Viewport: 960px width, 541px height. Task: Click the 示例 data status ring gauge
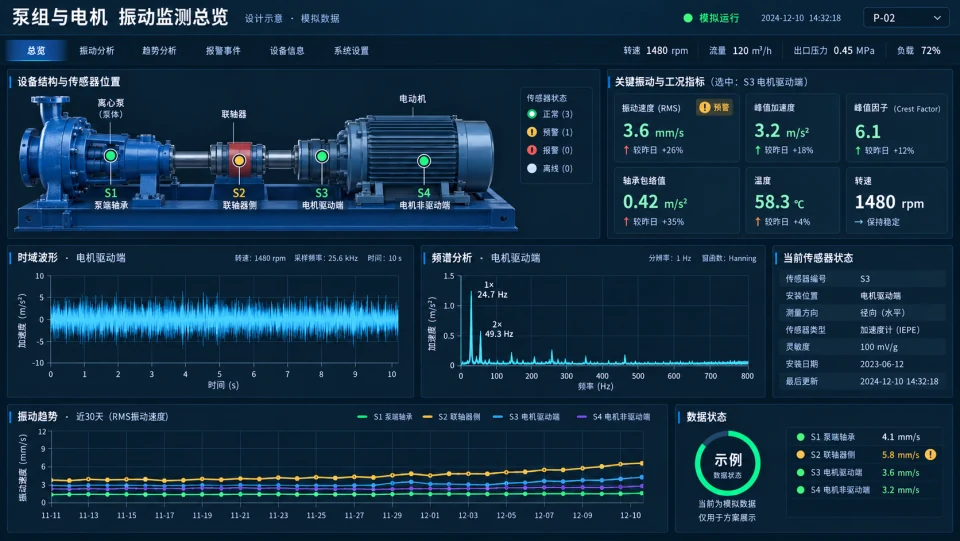(x=727, y=463)
